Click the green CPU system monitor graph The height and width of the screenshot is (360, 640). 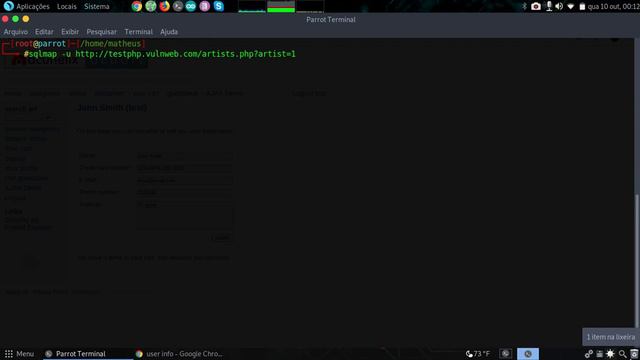pyautogui.click(x=281, y=7)
